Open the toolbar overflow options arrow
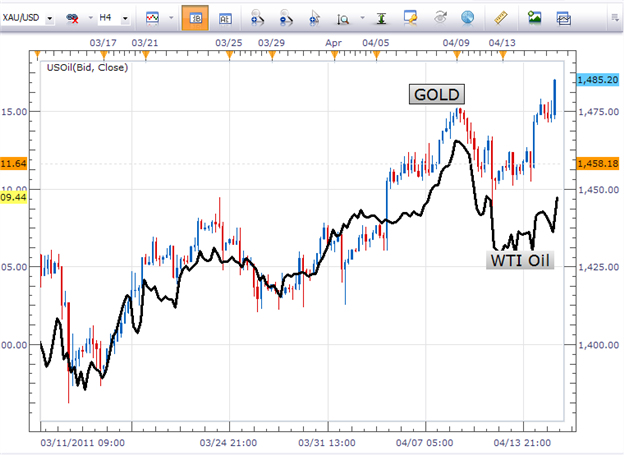 tap(615, 18)
